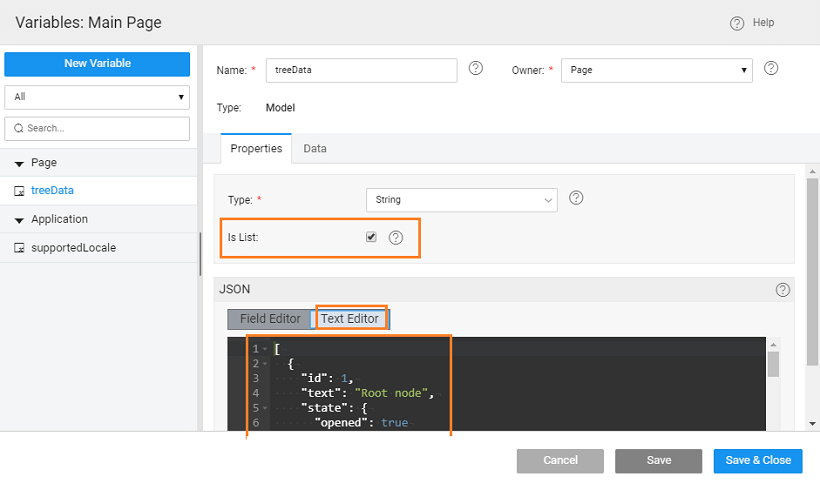The height and width of the screenshot is (490, 820).
Task: Click the Save & Close button
Action: pyautogui.click(x=758, y=460)
